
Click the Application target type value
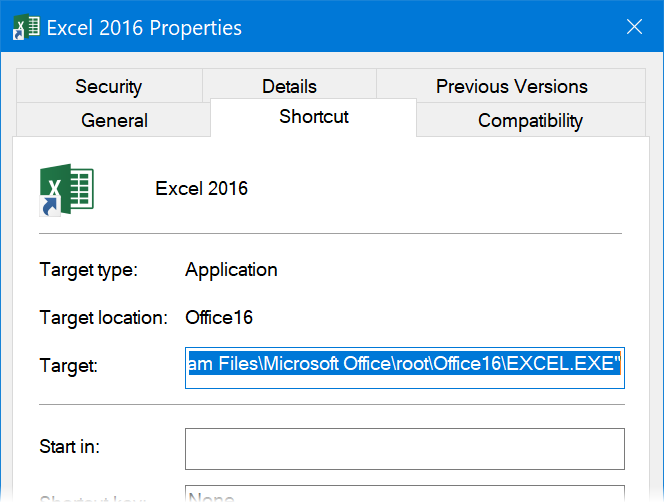(231, 270)
